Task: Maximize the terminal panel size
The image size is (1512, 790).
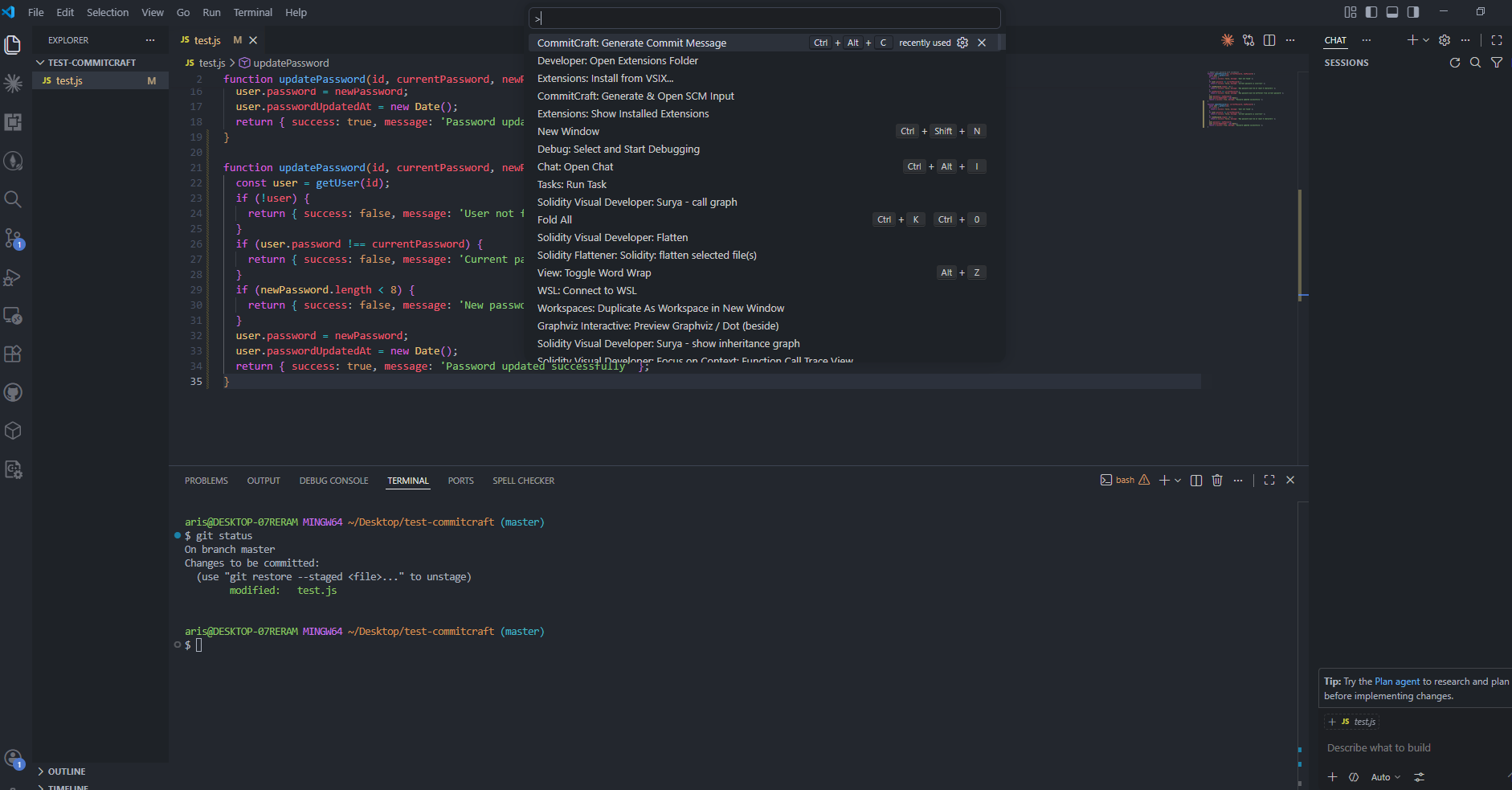Action: [x=1269, y=481]
